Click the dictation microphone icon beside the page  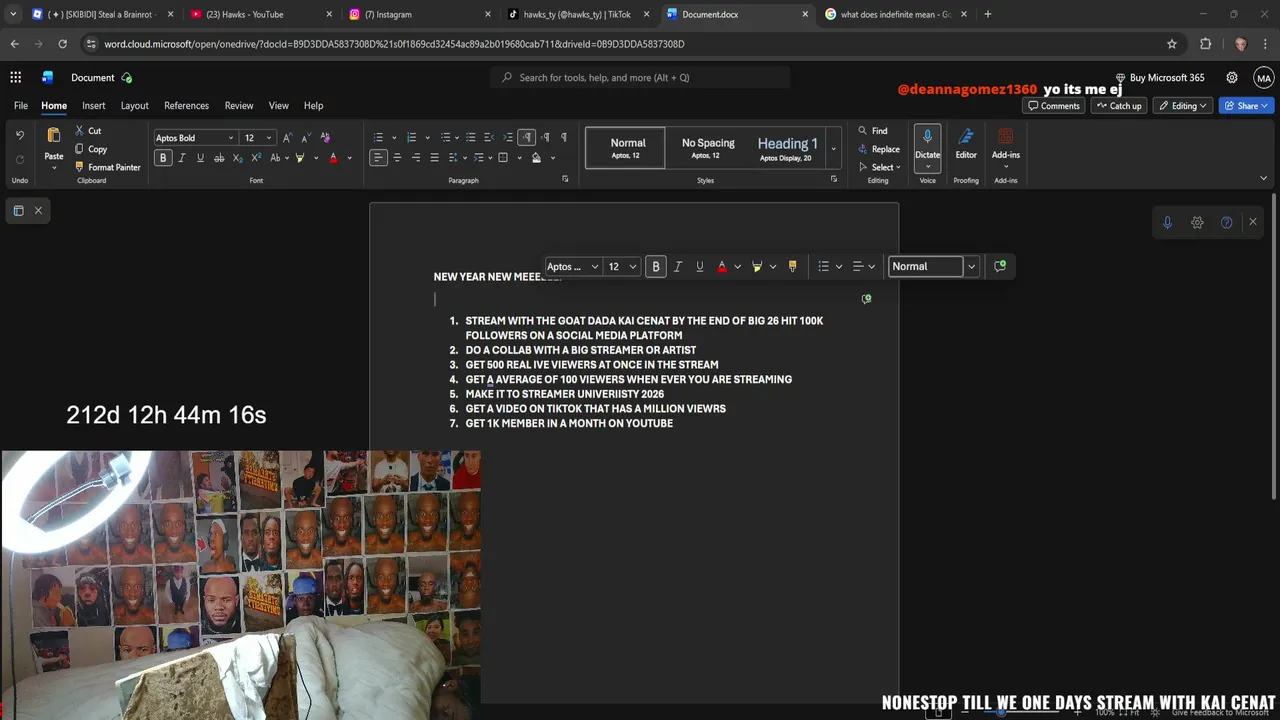(1167, 222)
